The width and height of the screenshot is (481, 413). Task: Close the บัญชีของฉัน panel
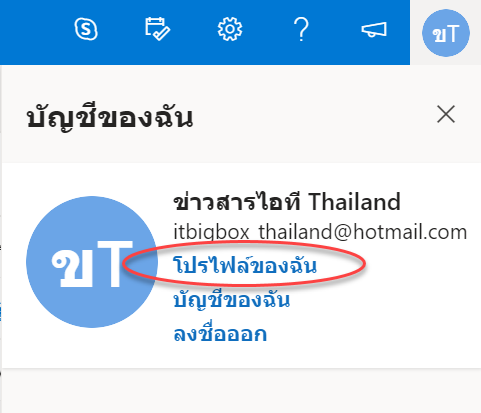point(446,114)
